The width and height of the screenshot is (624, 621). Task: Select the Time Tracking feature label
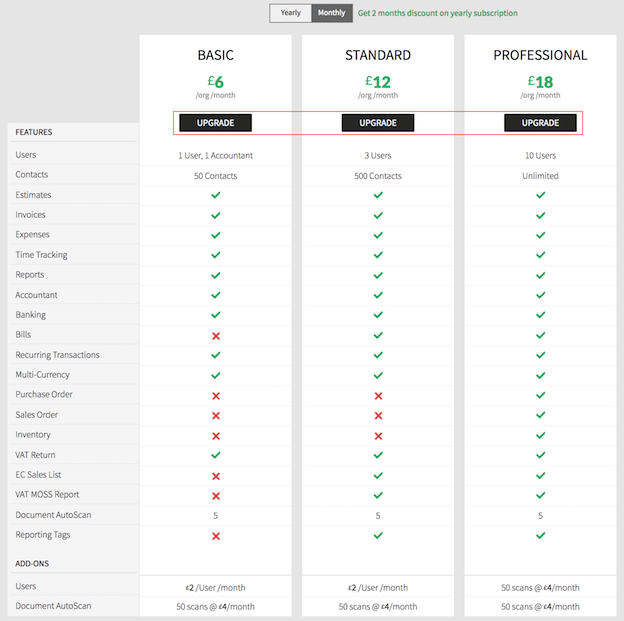(x=41, y=255)
